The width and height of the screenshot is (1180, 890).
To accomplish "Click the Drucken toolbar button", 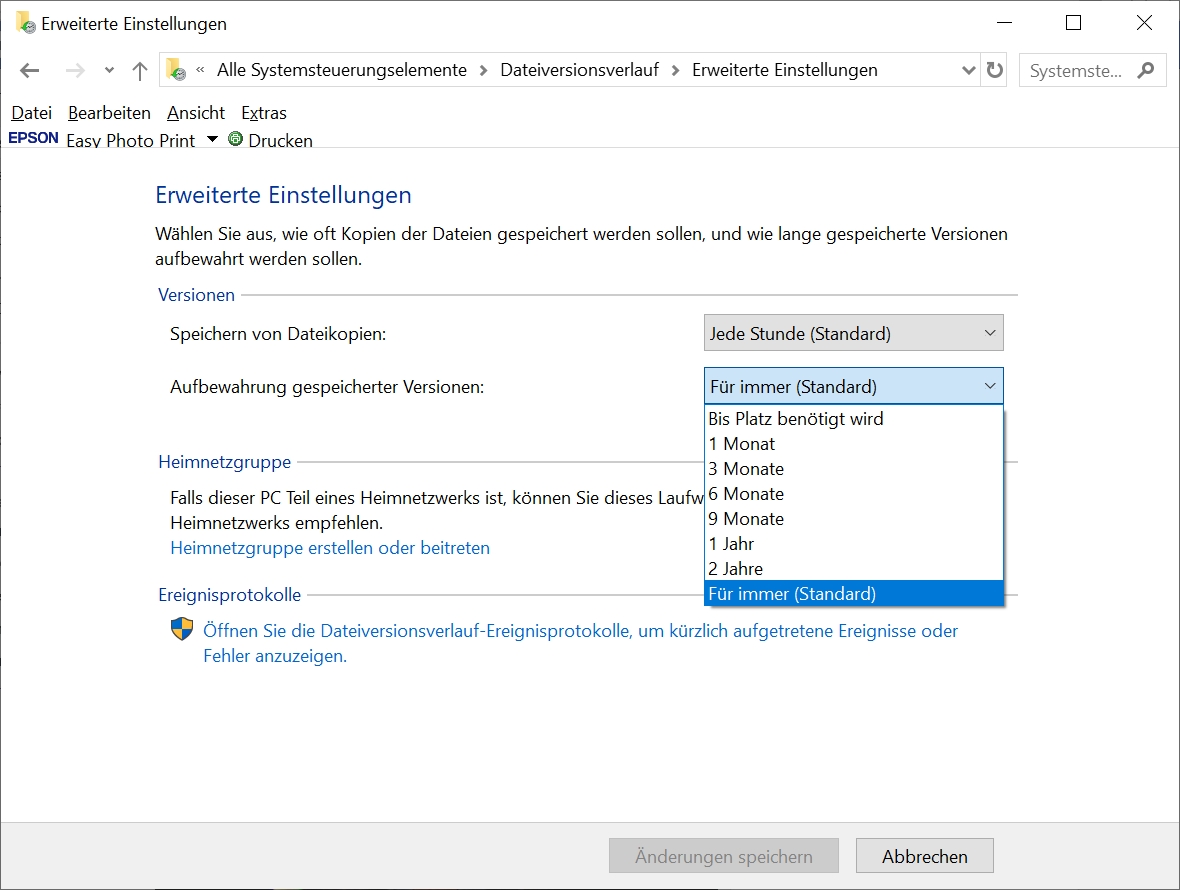I will click(270, 140).
